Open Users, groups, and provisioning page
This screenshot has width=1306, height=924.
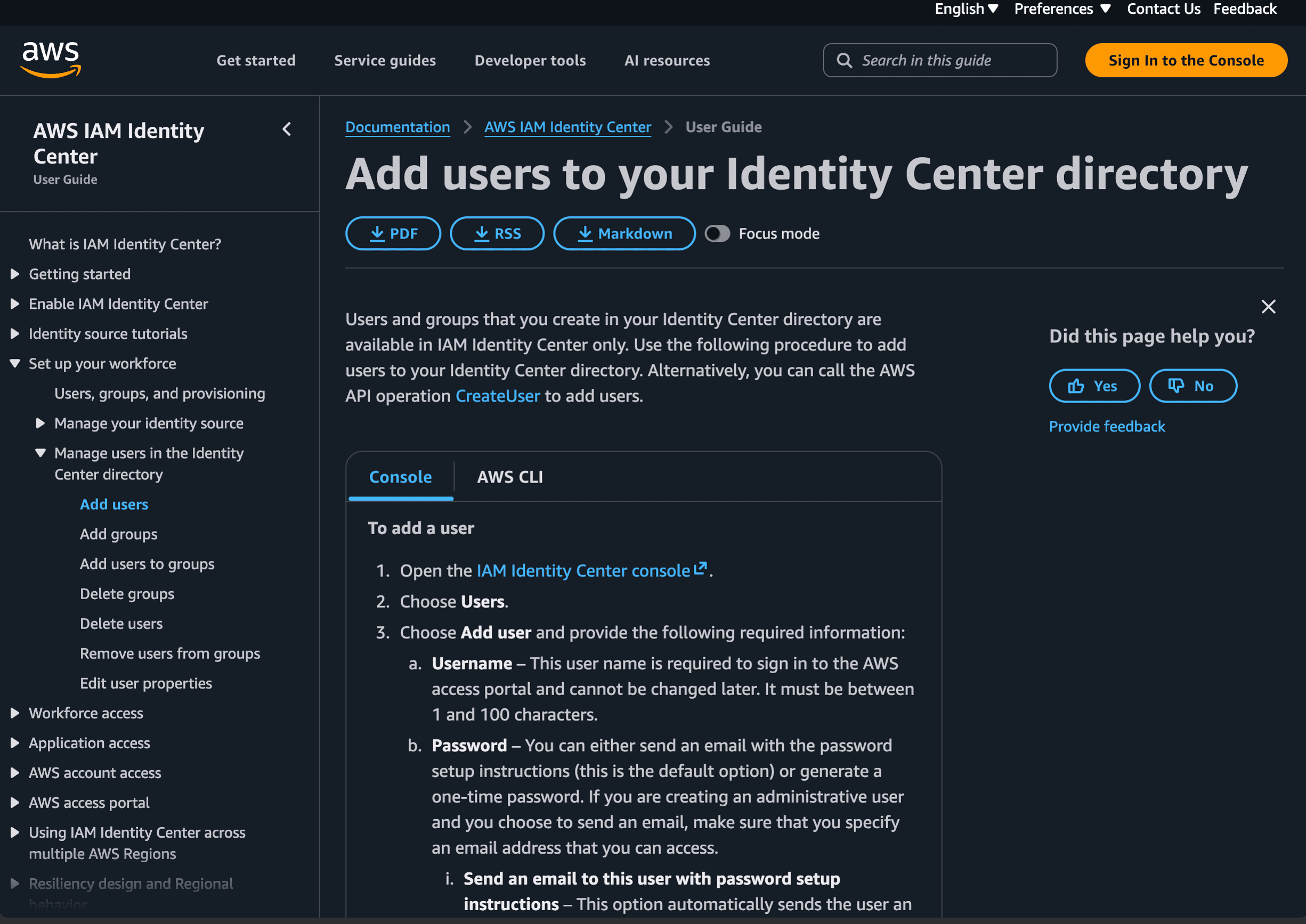point(159,394)
